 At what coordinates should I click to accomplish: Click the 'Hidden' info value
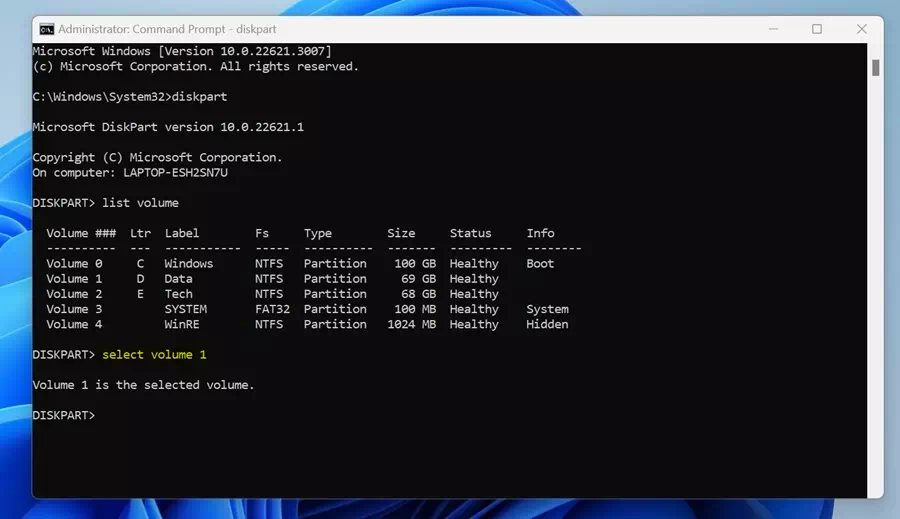tap(547, 324)
